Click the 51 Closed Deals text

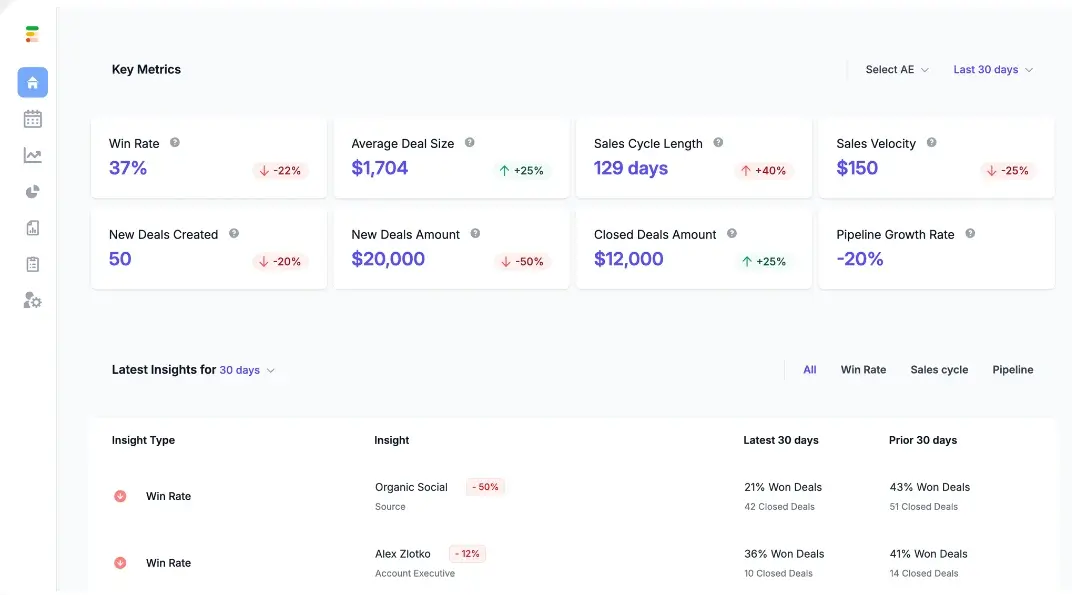tap(924, 507)
